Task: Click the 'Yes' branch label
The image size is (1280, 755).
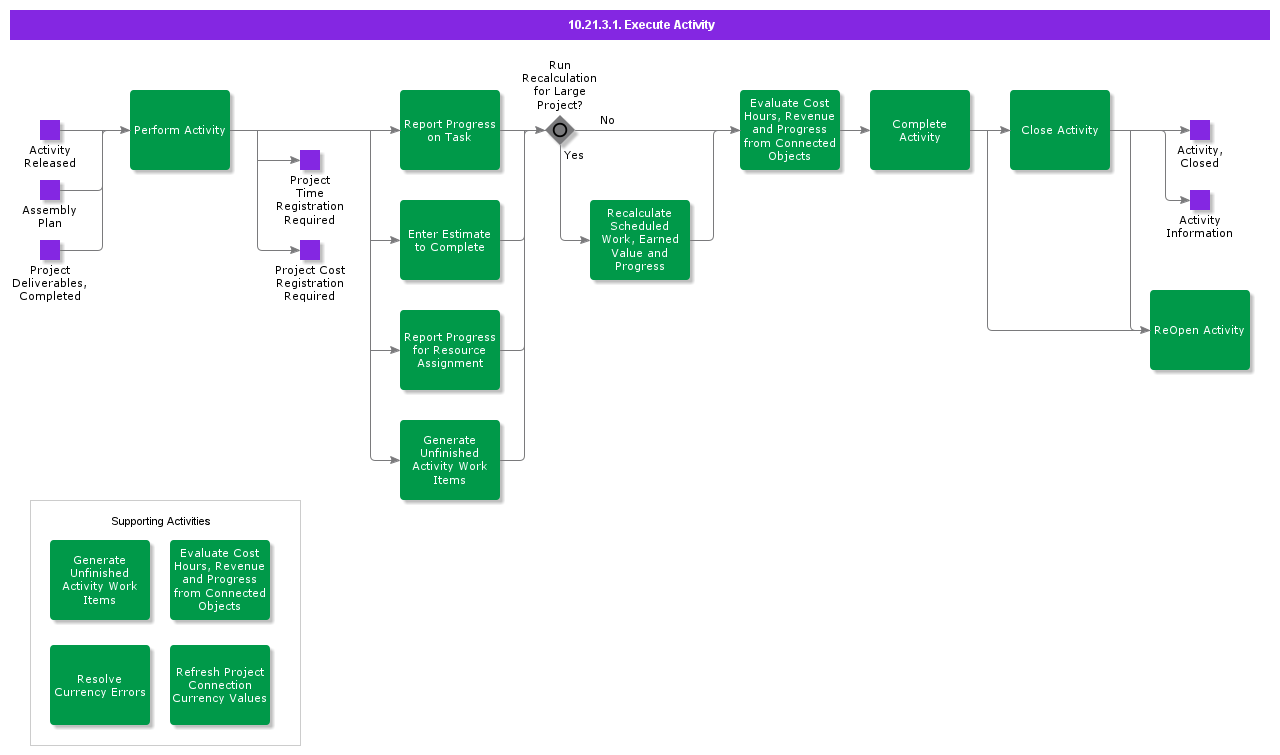Action: pyautogui.click(x=574, y=155)
